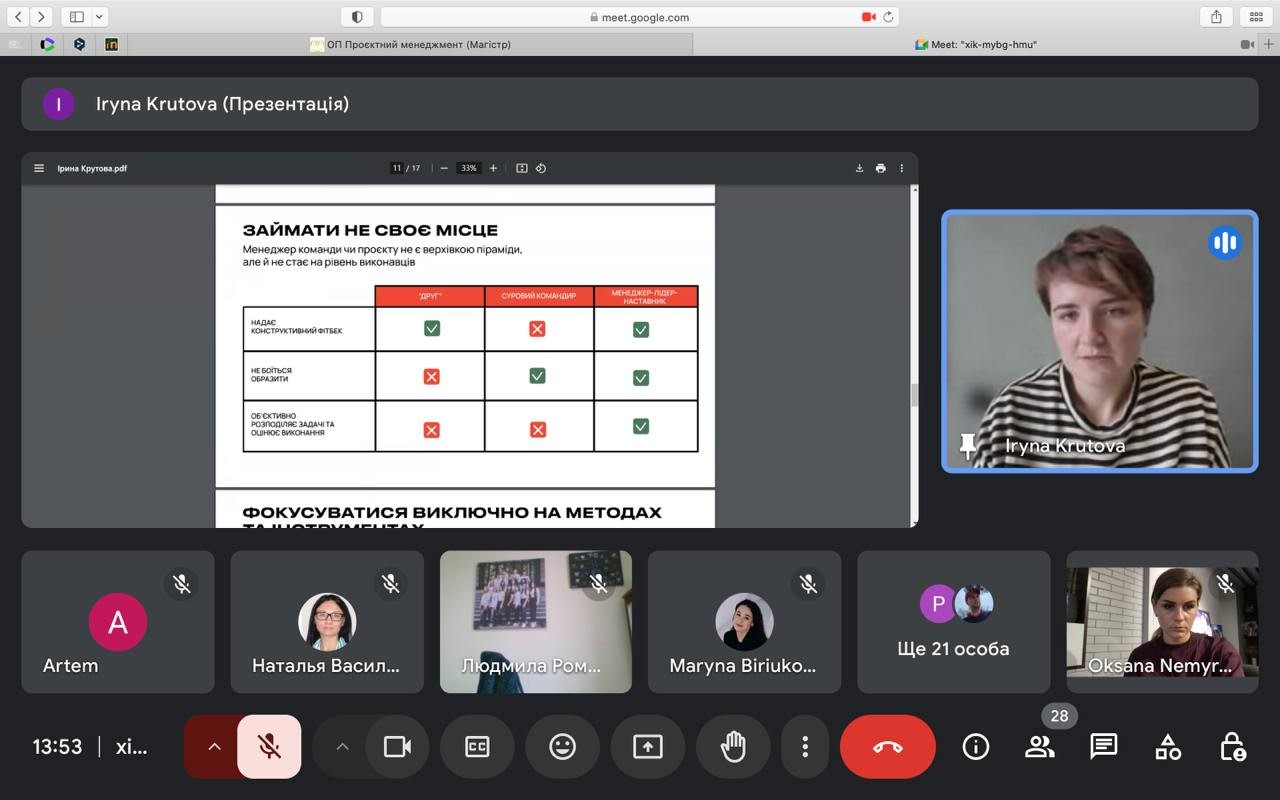This screenshot has width=1280, height=800.
Task: Leave the call with the red hang-up button
Action: pos(888,747)
